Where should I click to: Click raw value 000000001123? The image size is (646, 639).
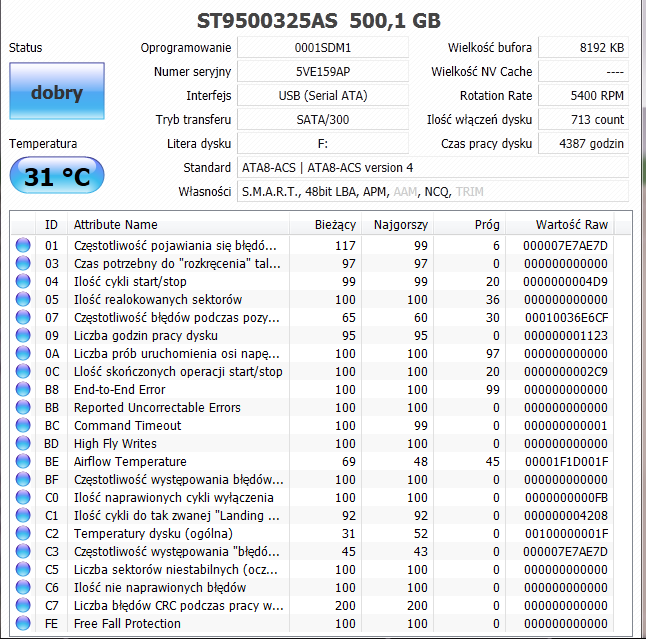click(x=566, y=336)
